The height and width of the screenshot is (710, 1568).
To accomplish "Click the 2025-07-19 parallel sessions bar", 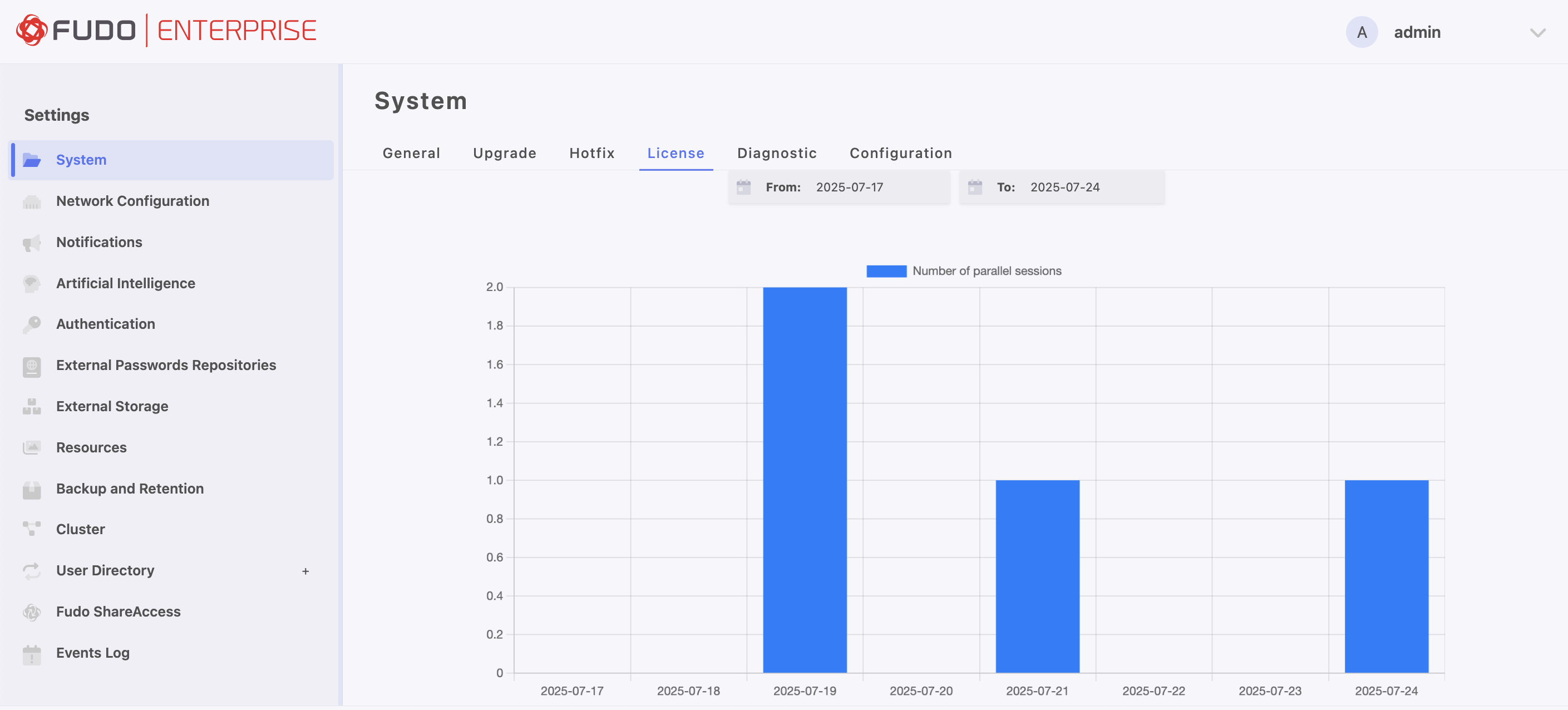I will point(804,480).
